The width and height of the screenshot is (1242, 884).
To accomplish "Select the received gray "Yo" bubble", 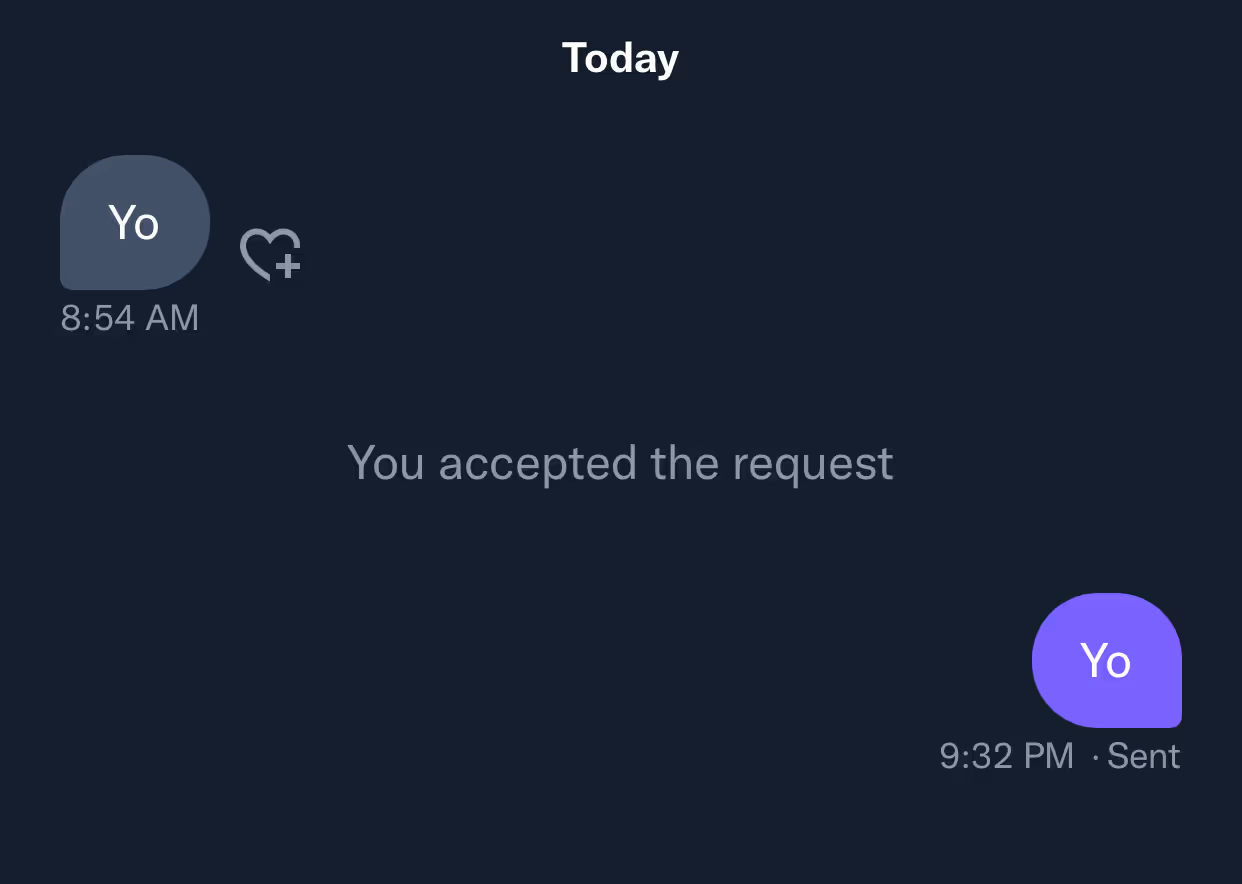I will 135,222.
